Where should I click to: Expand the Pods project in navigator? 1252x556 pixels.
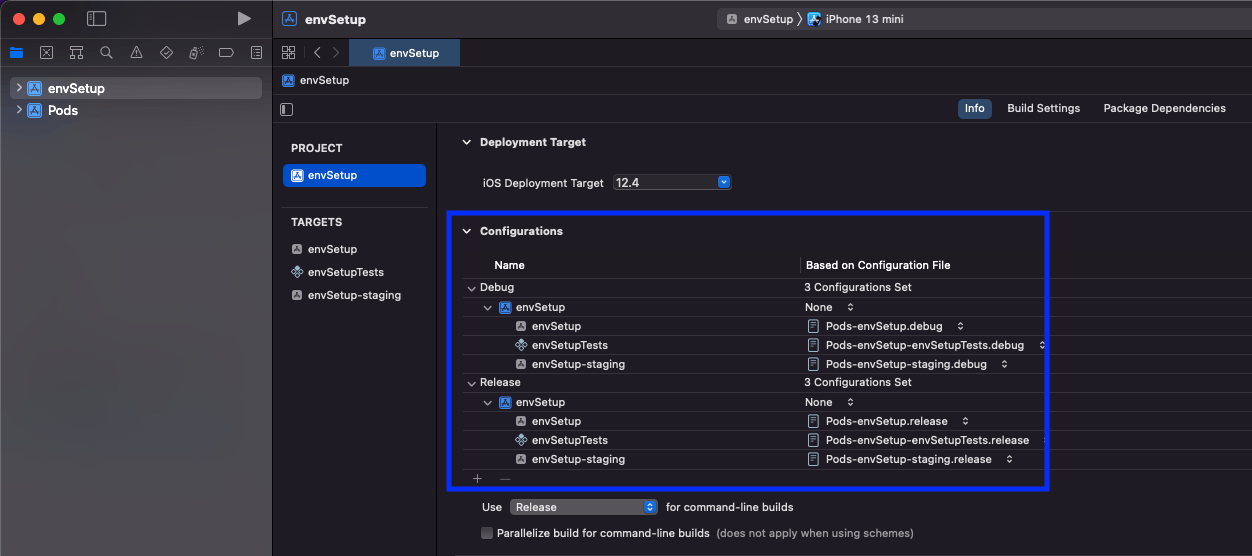19,110
